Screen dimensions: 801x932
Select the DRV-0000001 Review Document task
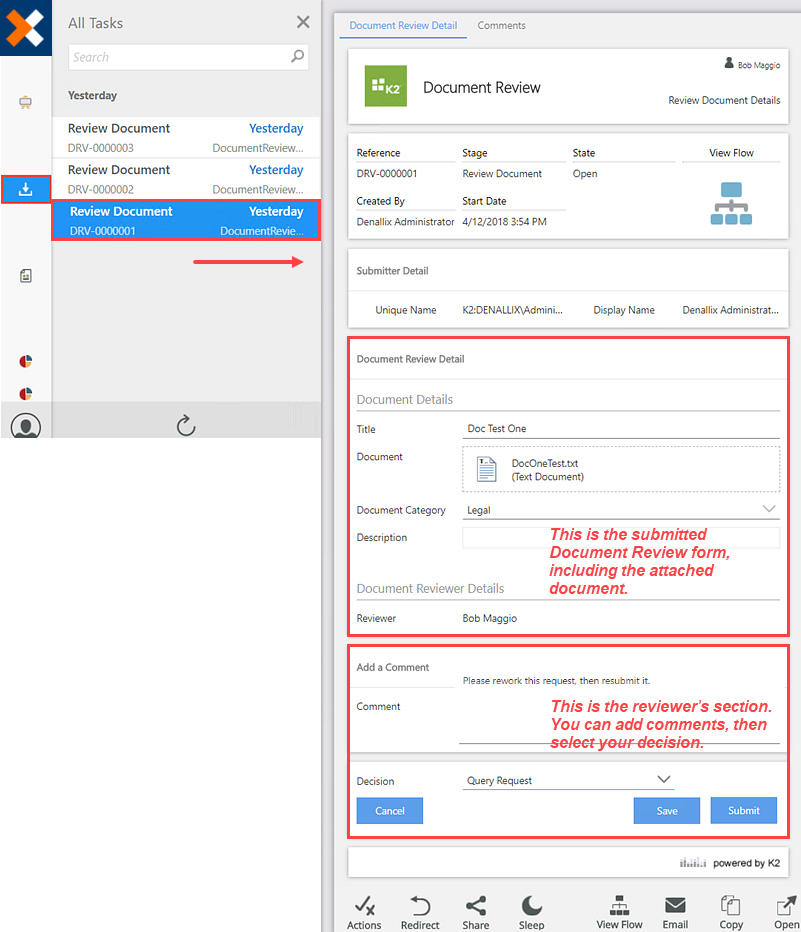pyautogui.click(x=186, y=221)
